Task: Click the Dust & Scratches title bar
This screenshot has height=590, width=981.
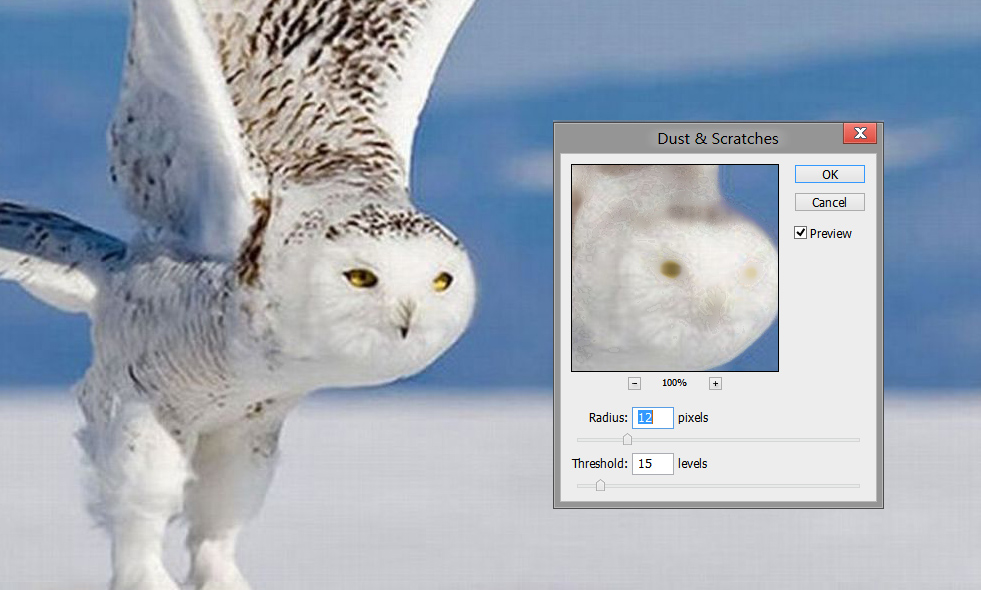Action: click(718, 138)
